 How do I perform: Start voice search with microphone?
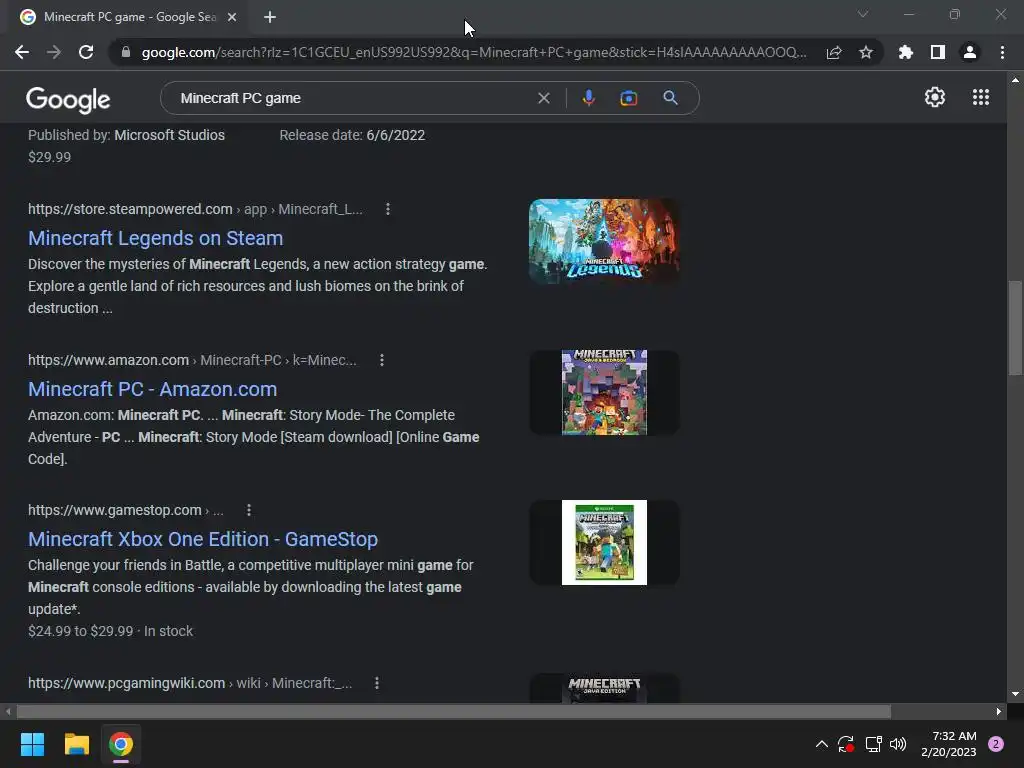(588, 98)
